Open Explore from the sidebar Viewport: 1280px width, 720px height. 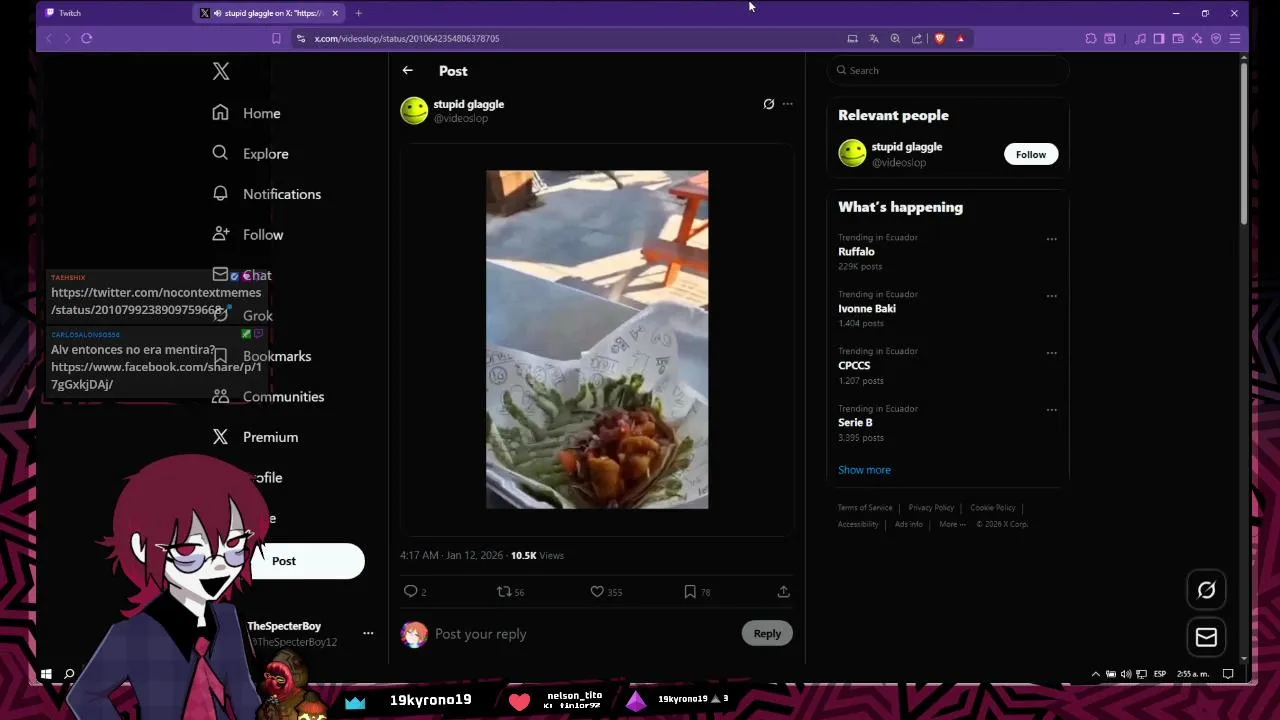(265, 154)
